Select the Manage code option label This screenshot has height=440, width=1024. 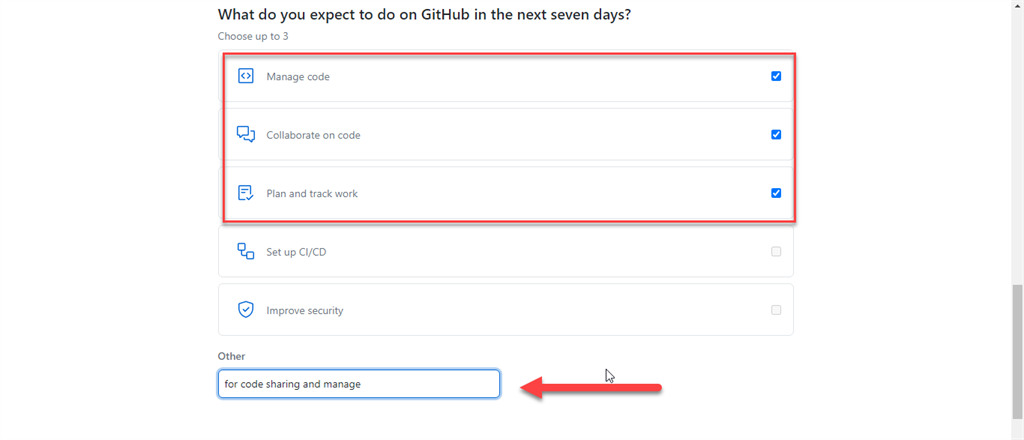coord(298,77)
